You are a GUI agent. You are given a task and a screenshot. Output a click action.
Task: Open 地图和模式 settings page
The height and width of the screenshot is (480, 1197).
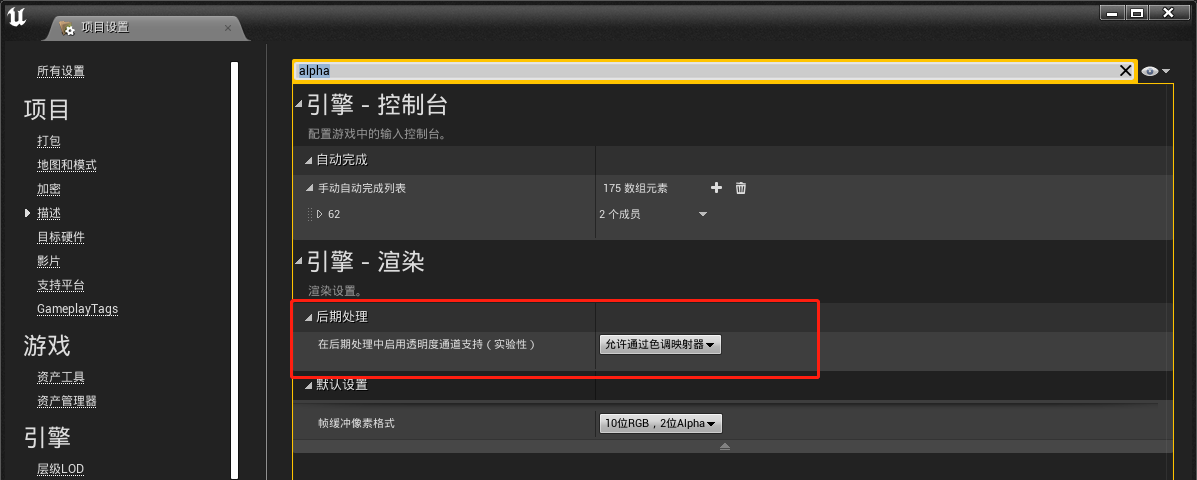66,165
